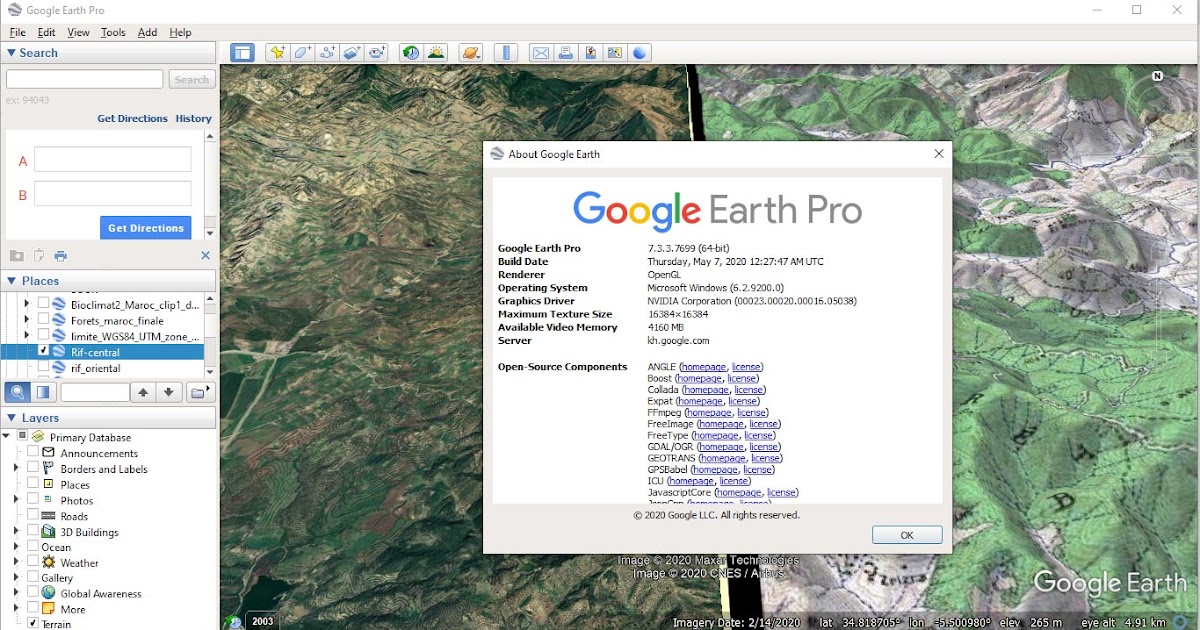1200x630 pixels.
Task: Start recording a tour
Action: click(377, 53)
